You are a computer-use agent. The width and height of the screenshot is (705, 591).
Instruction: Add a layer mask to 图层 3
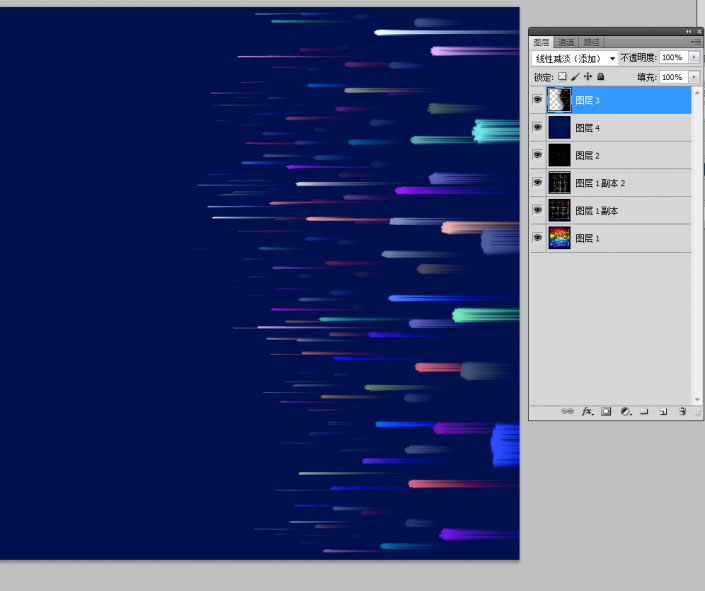click(x=606, y=411)
